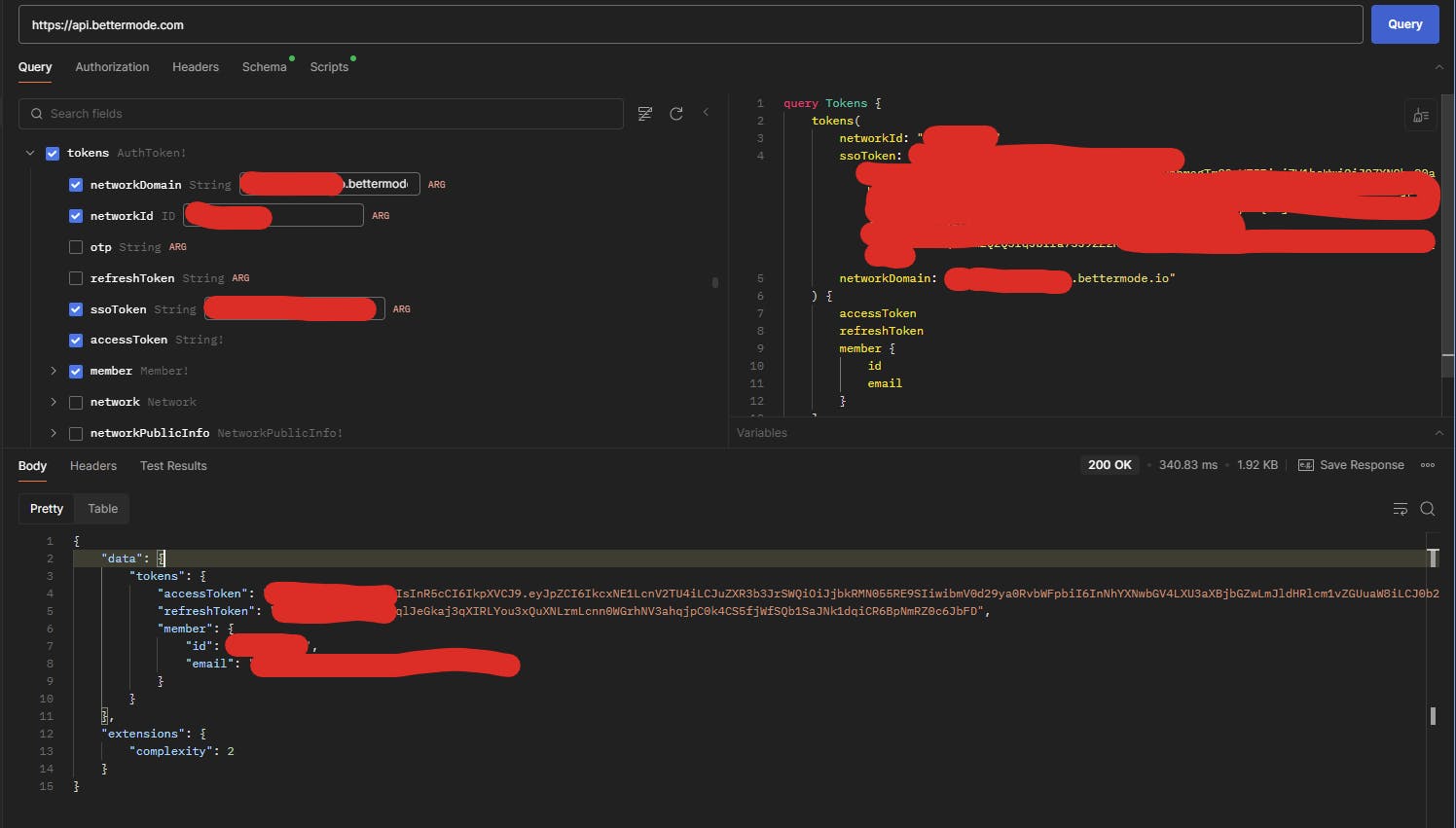Click the refreshToken field in query editor

(882, 331)
